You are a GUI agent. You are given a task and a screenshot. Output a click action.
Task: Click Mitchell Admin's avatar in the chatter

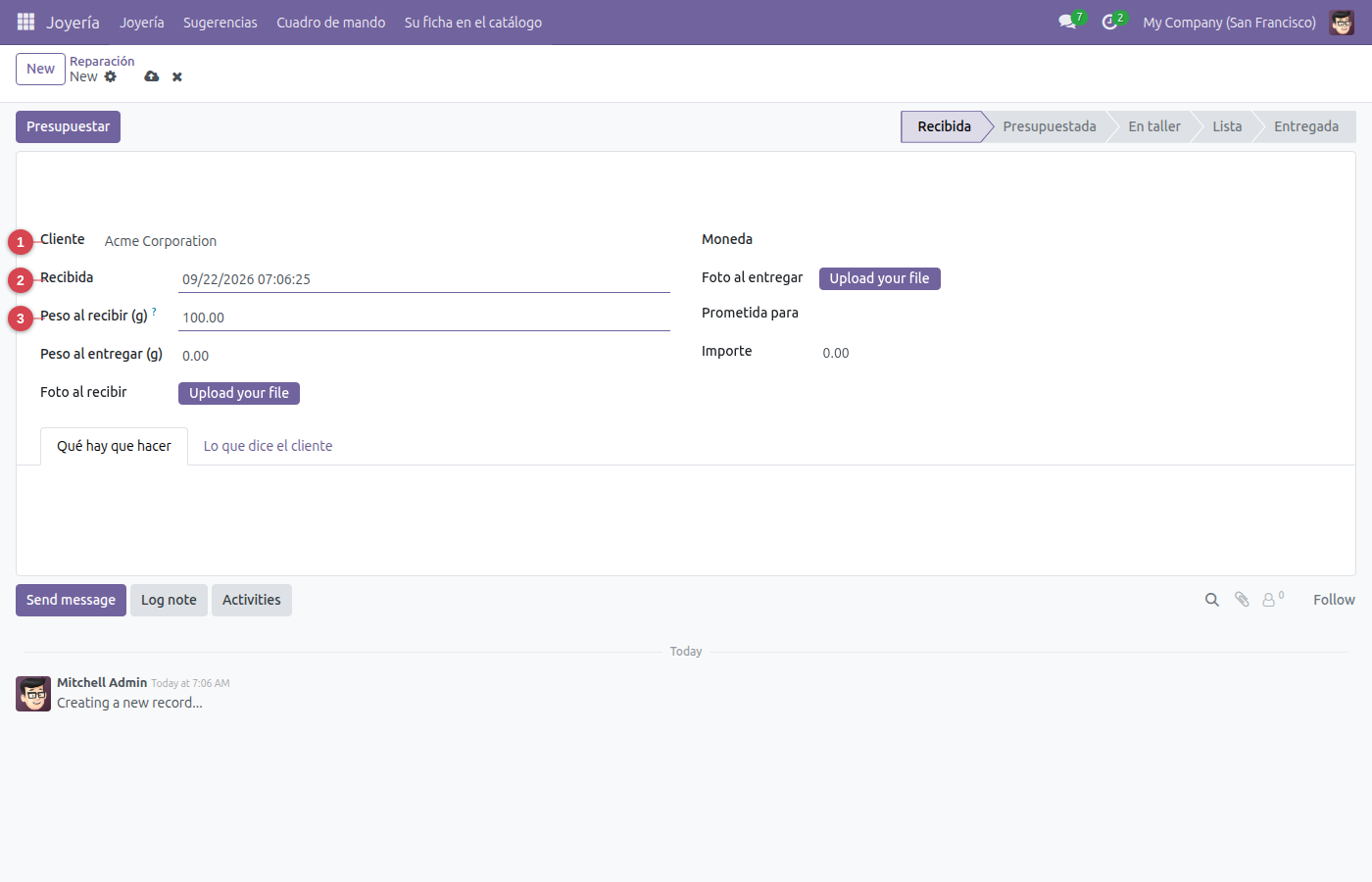[x=33, y=693]
